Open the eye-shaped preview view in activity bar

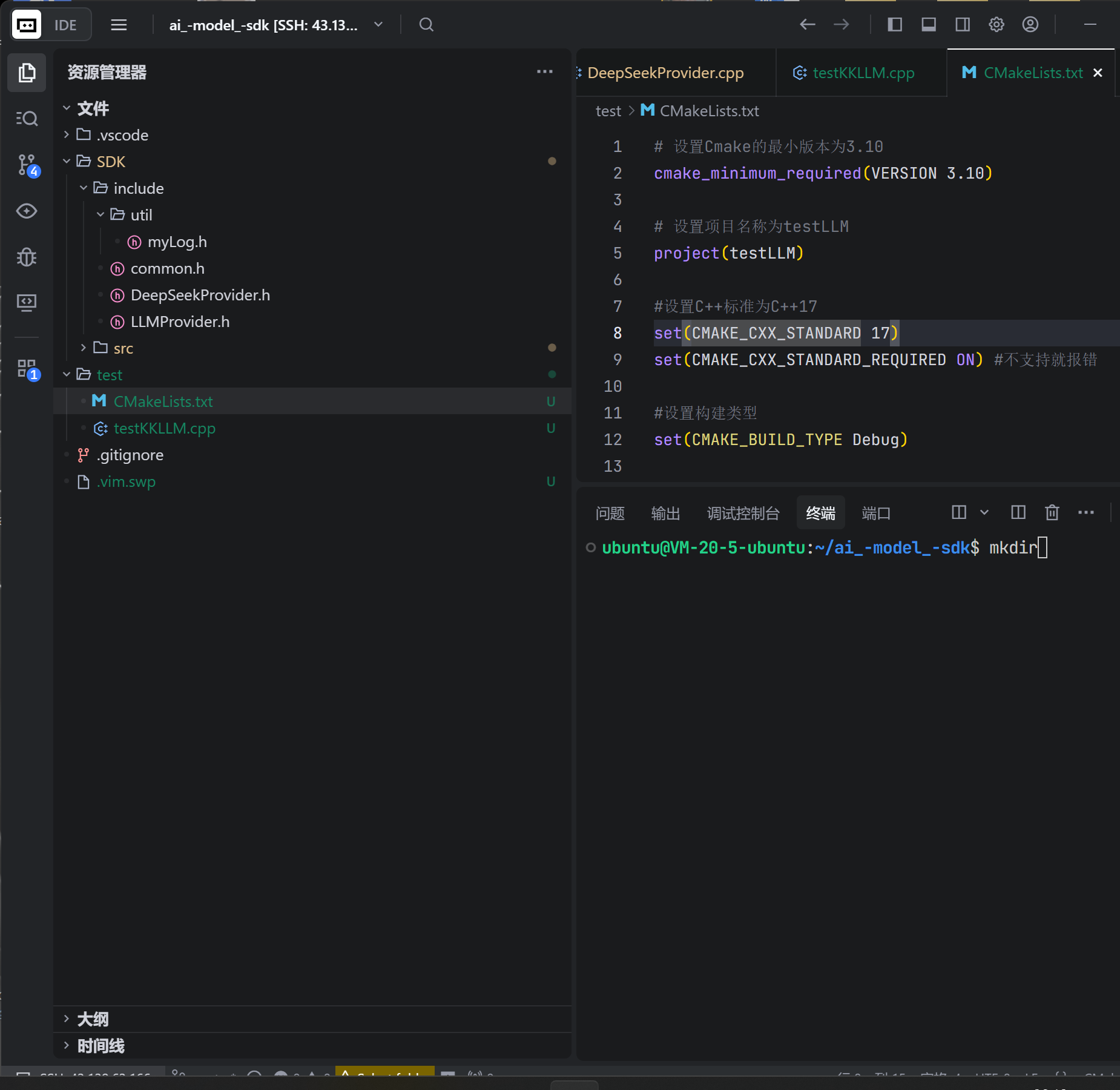coord(27,211)
